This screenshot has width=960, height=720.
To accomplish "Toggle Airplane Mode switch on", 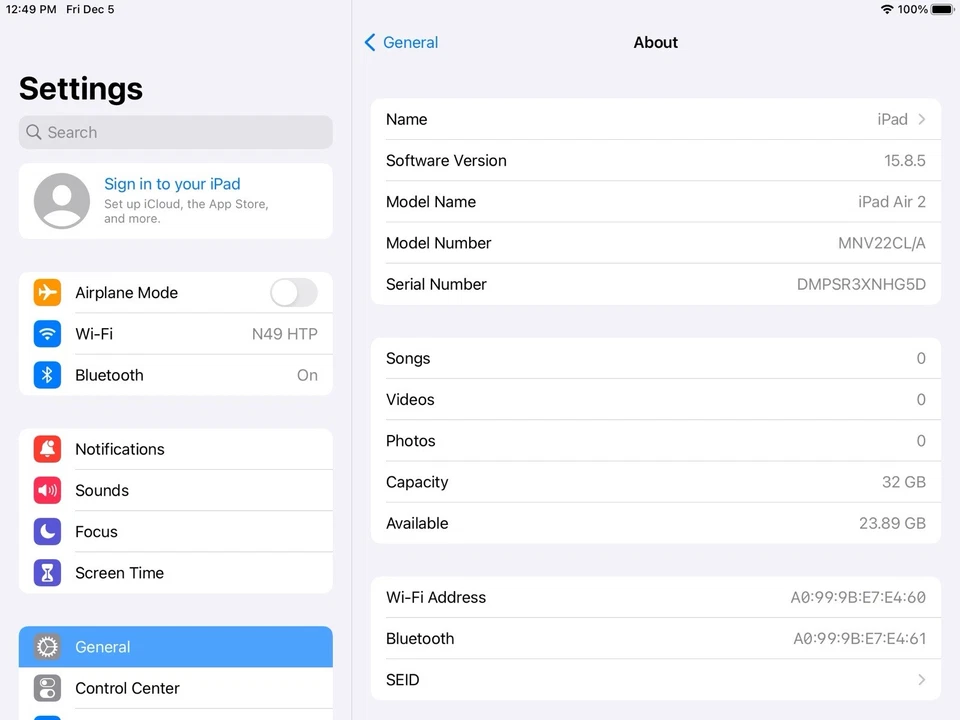I will tap(293, 292).
